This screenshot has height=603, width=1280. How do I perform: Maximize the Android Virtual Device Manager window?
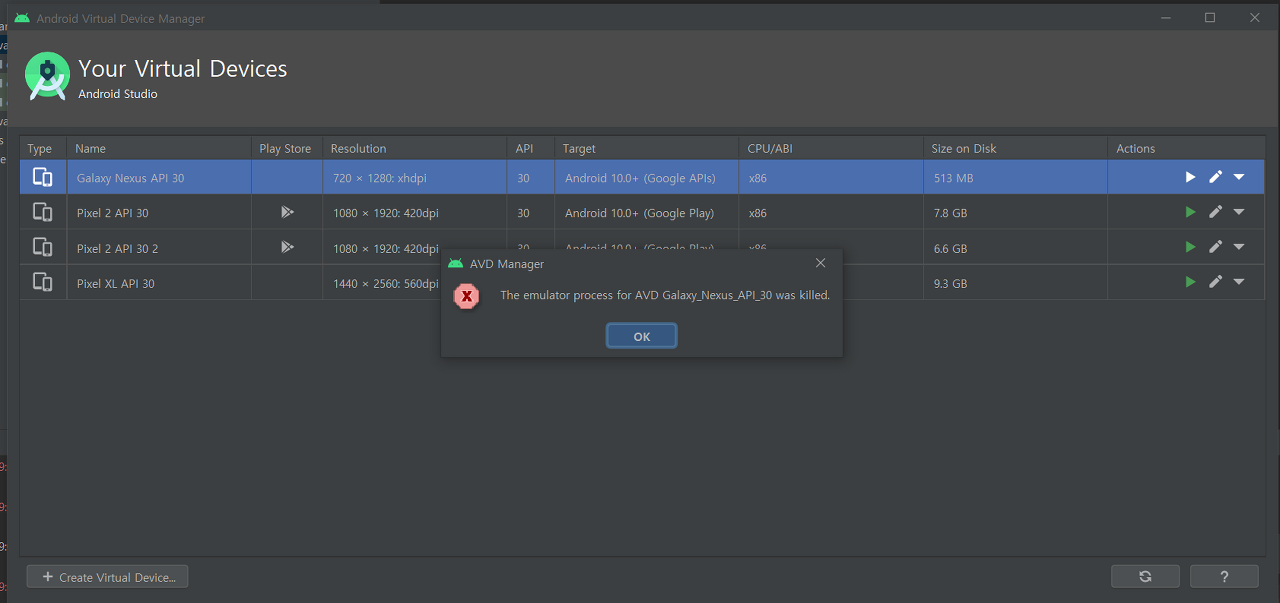1210,17
